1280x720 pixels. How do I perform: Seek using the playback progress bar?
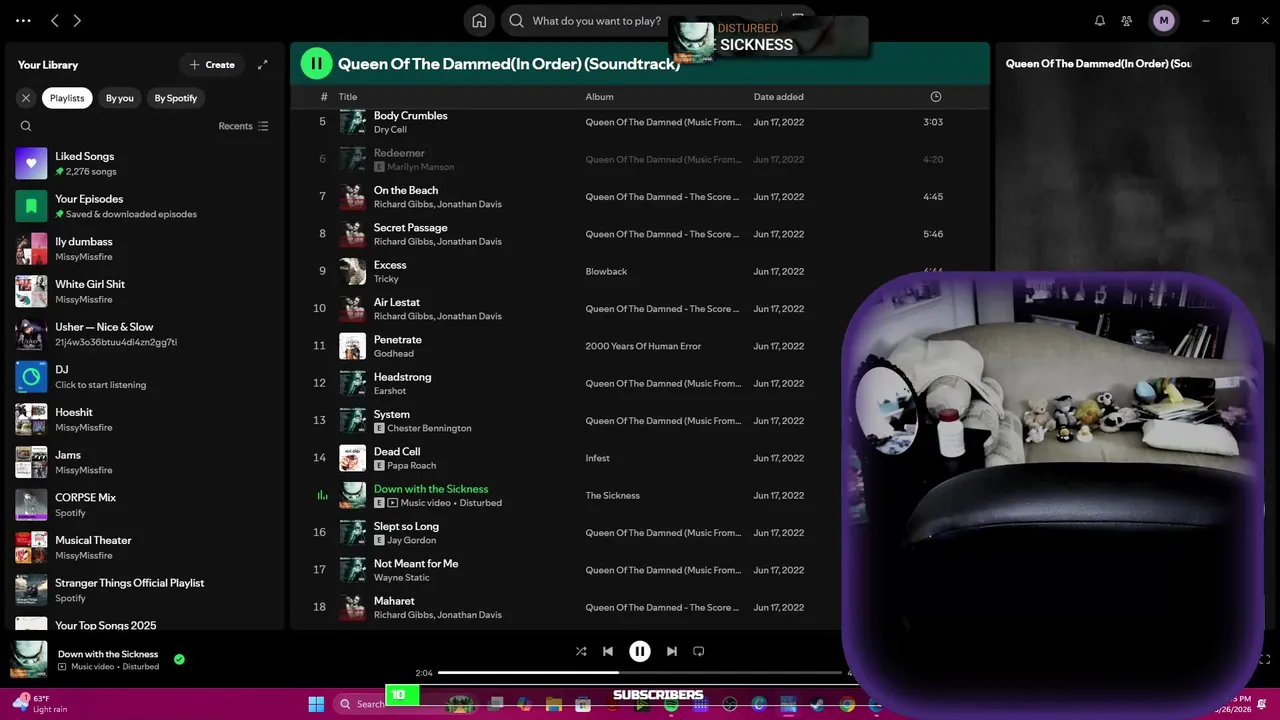(640, 673)
